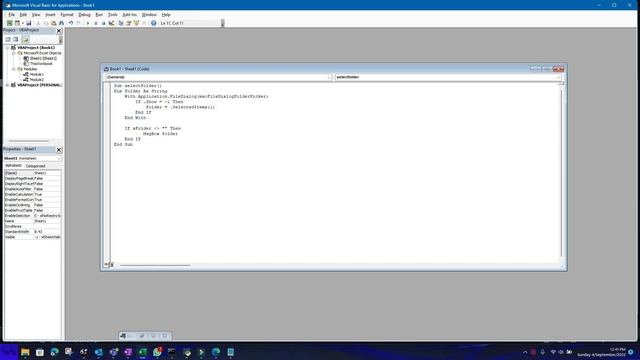Image resolution: width=640 pixels, height=360 pixels.
Task: Open the Add-Ins menu
Action: coord(129,15)
